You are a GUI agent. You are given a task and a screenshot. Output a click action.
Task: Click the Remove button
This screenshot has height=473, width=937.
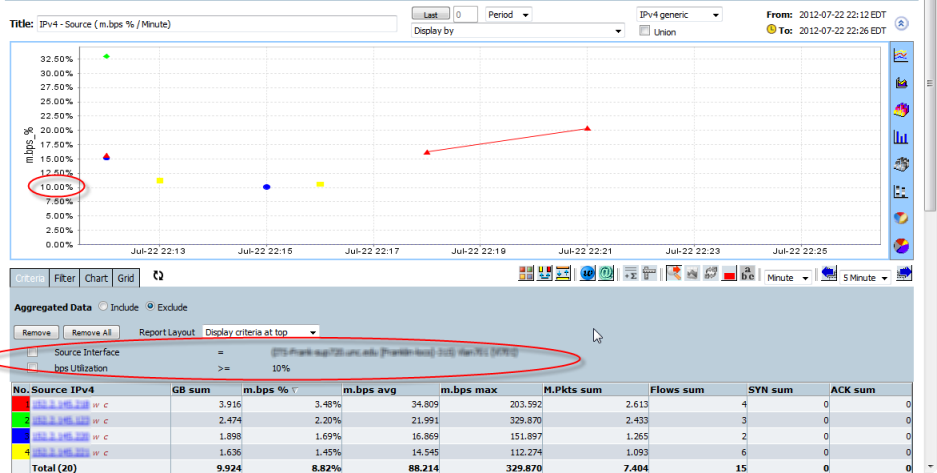tap(36, 333)
